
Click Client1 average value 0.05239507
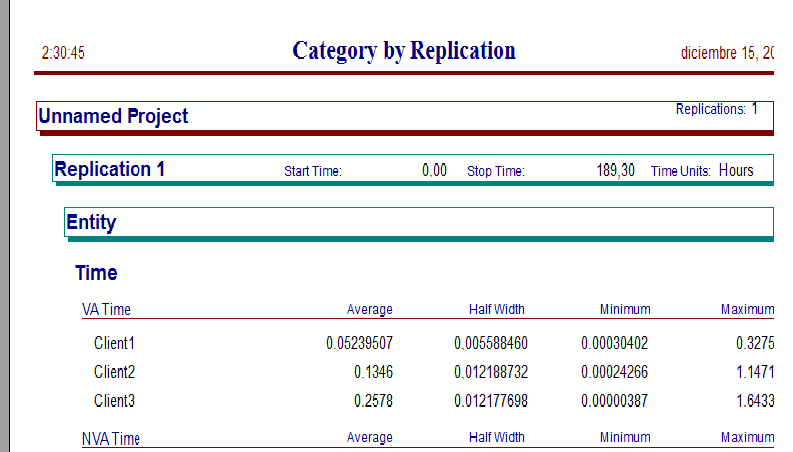(x=360, y=343)
